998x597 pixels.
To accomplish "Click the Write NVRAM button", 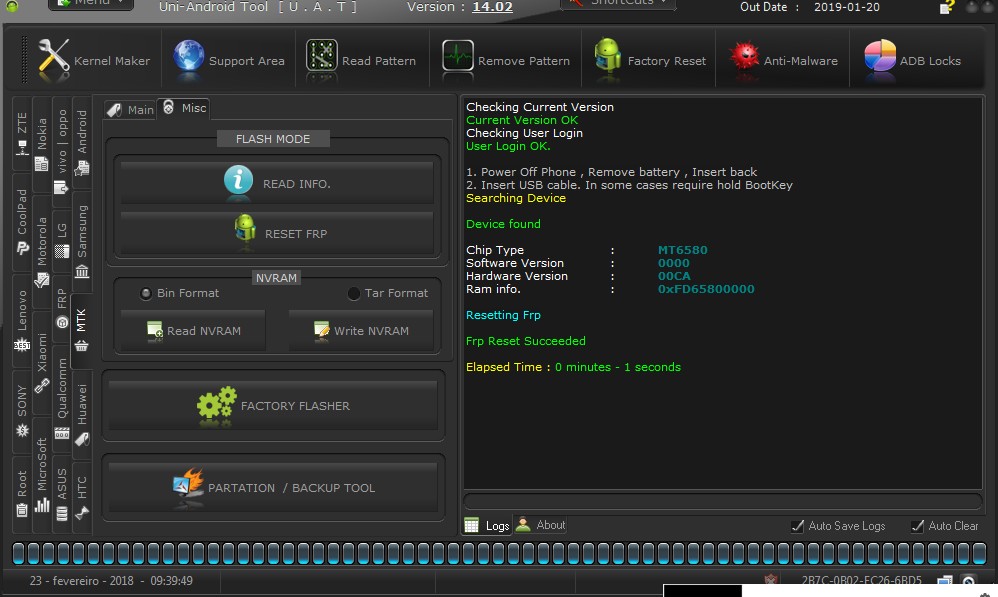I will click(x=361, y=330).
